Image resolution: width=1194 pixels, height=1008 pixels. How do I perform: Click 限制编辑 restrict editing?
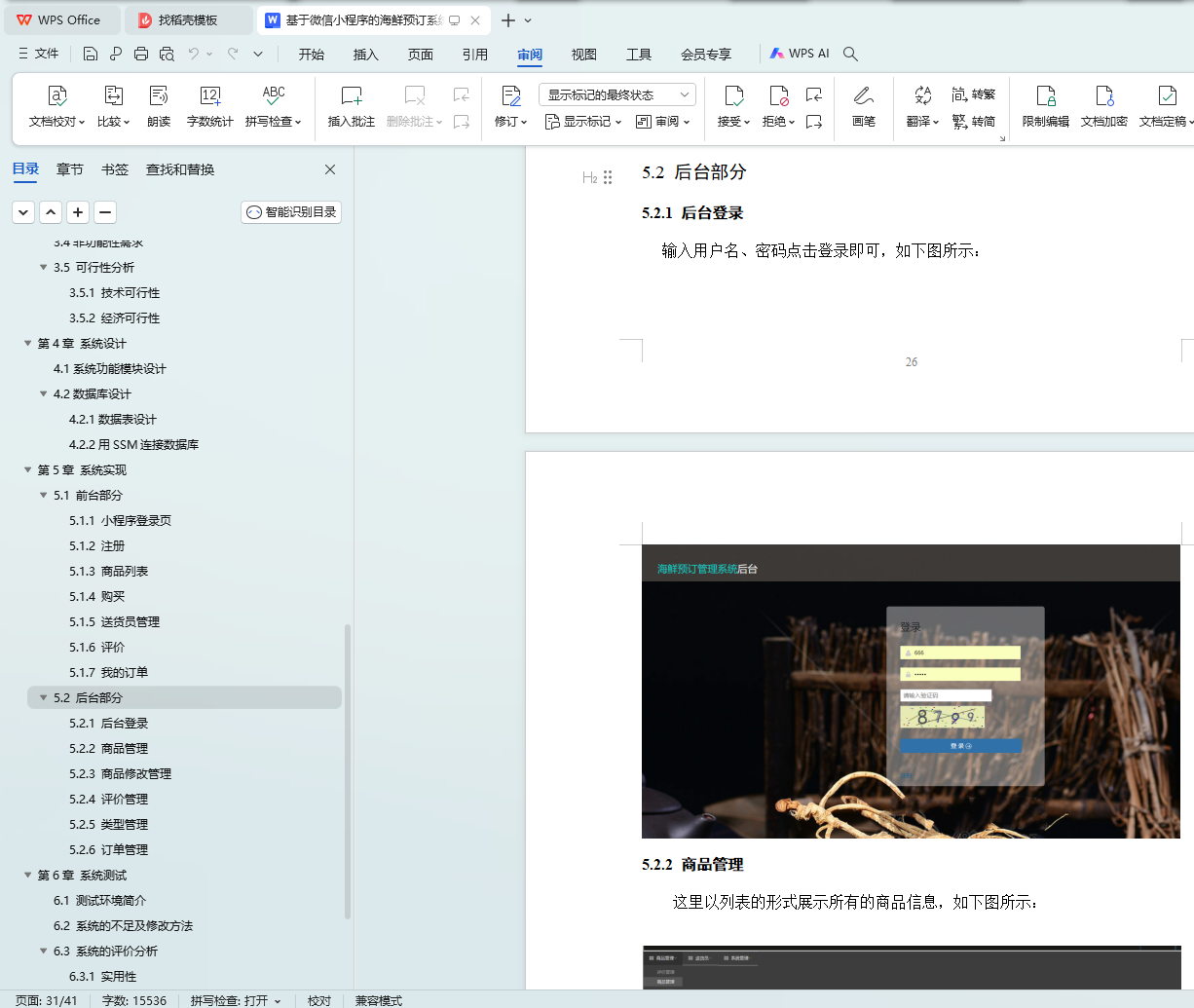(1046, 107)
